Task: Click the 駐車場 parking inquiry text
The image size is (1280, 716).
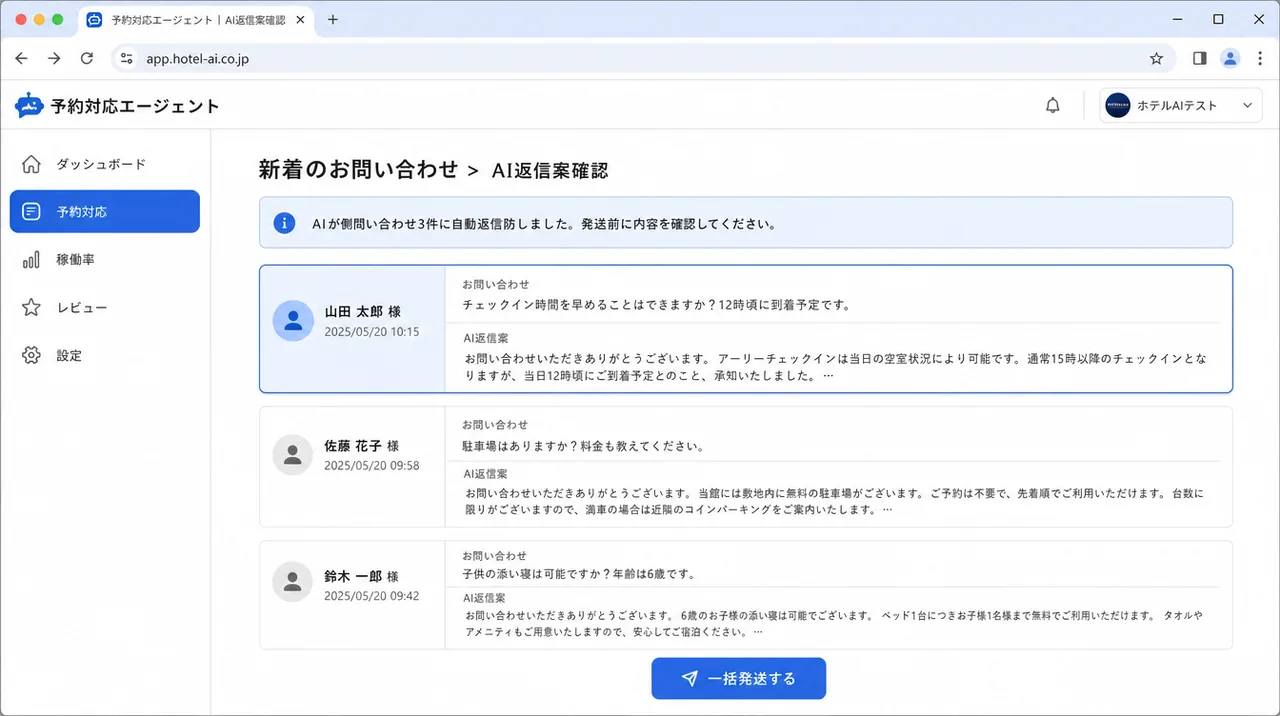Action: click(583, 446)
